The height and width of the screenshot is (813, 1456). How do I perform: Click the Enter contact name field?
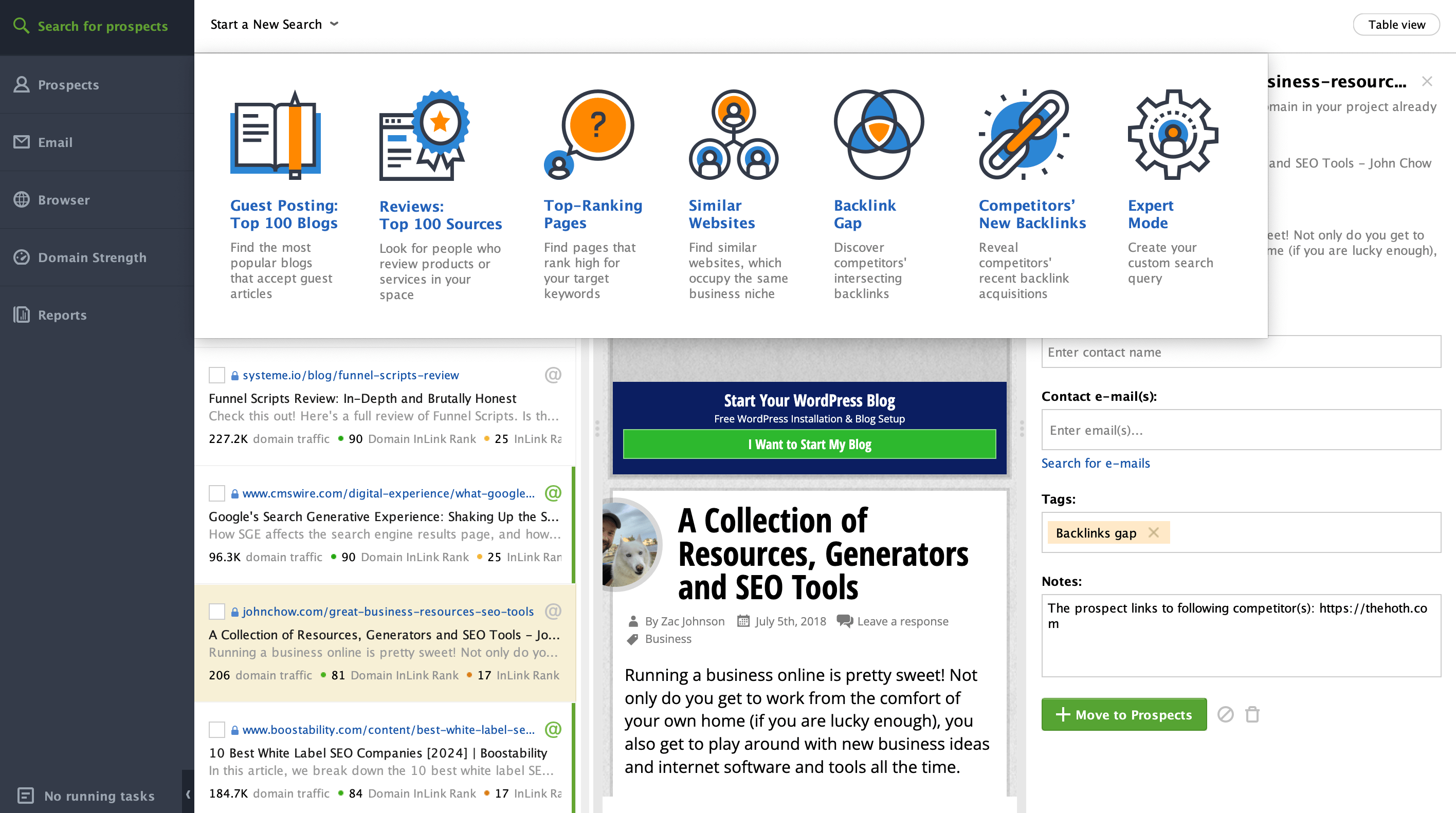click(x=1241, y=352)
